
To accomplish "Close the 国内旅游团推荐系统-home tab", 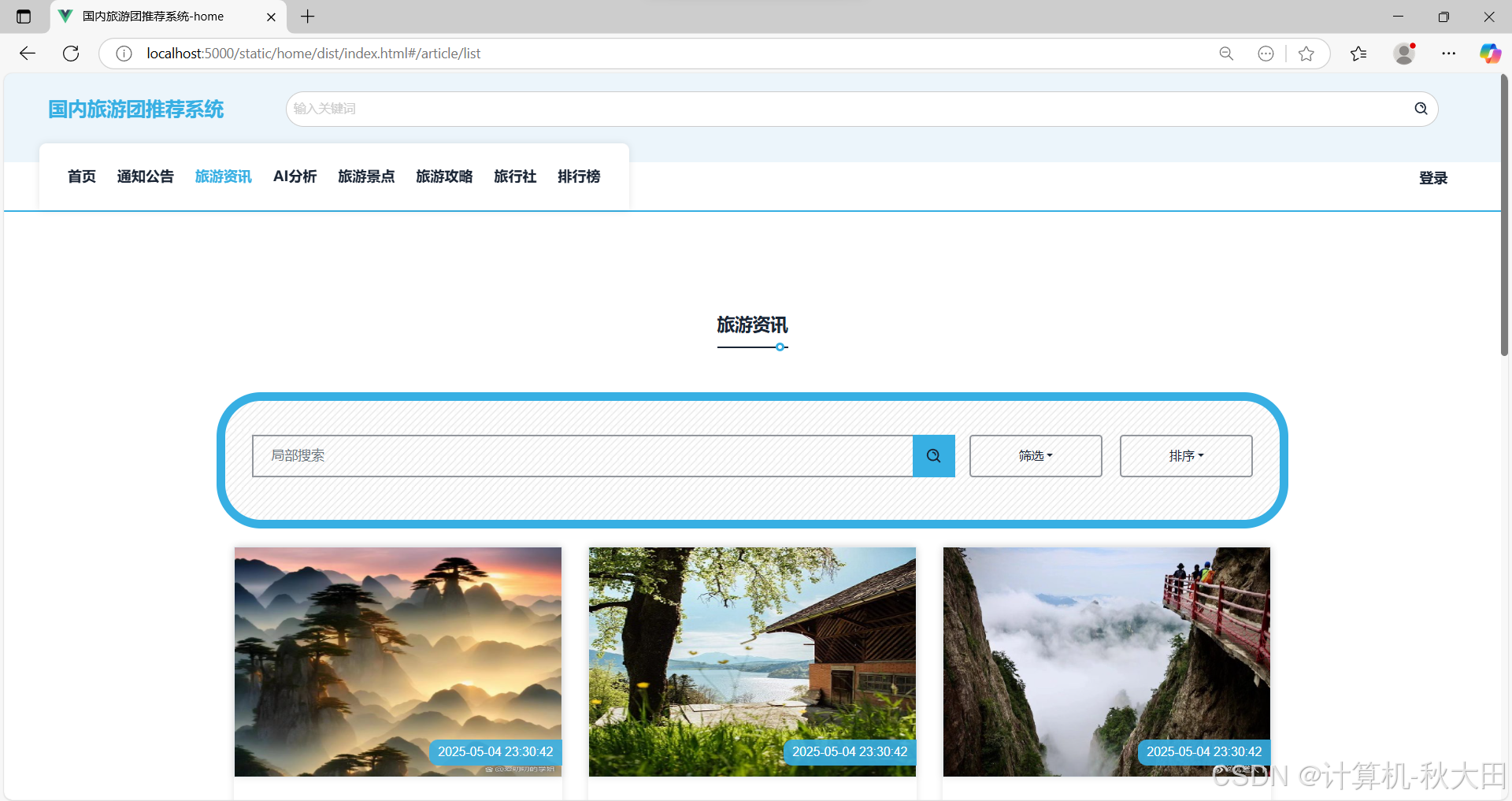I will [271, 17].
